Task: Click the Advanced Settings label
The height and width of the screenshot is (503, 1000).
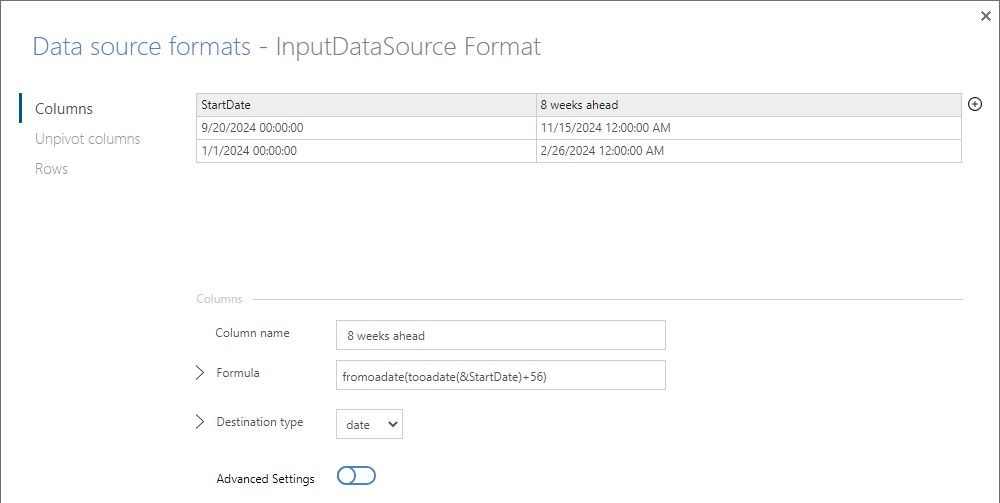Action: point(265,479)
